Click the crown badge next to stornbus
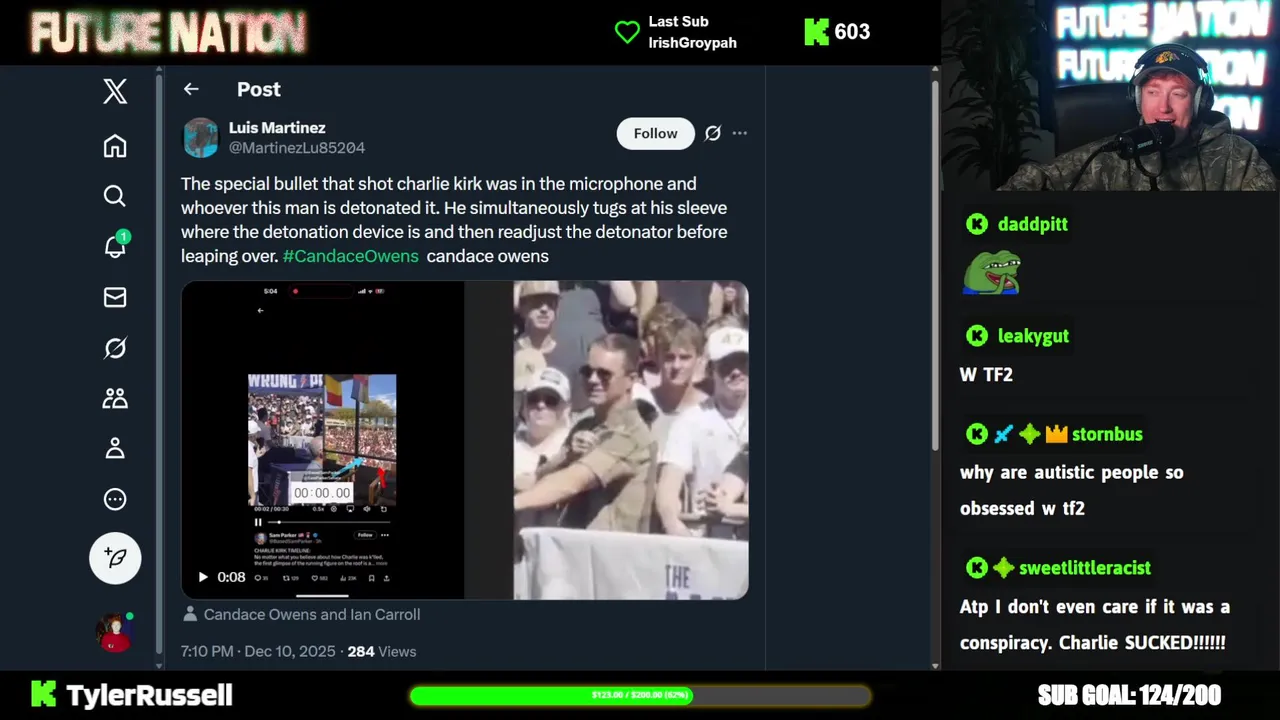Screen dimensions: 1280x720 coord(1056,434)
